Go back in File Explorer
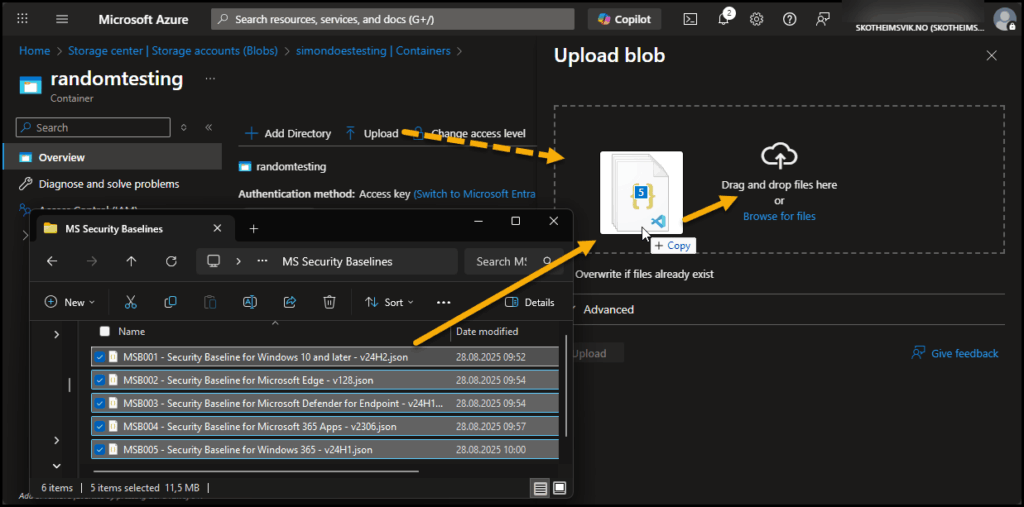 52,261
